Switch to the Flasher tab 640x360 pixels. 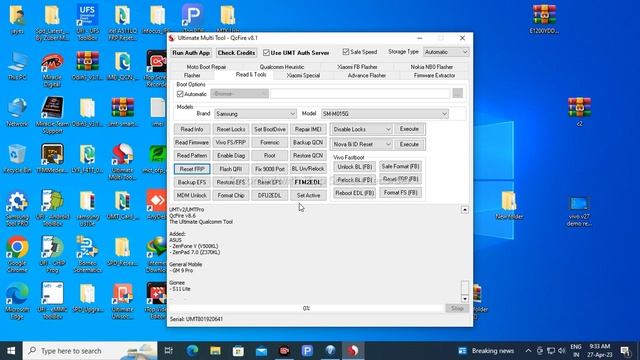192,76
